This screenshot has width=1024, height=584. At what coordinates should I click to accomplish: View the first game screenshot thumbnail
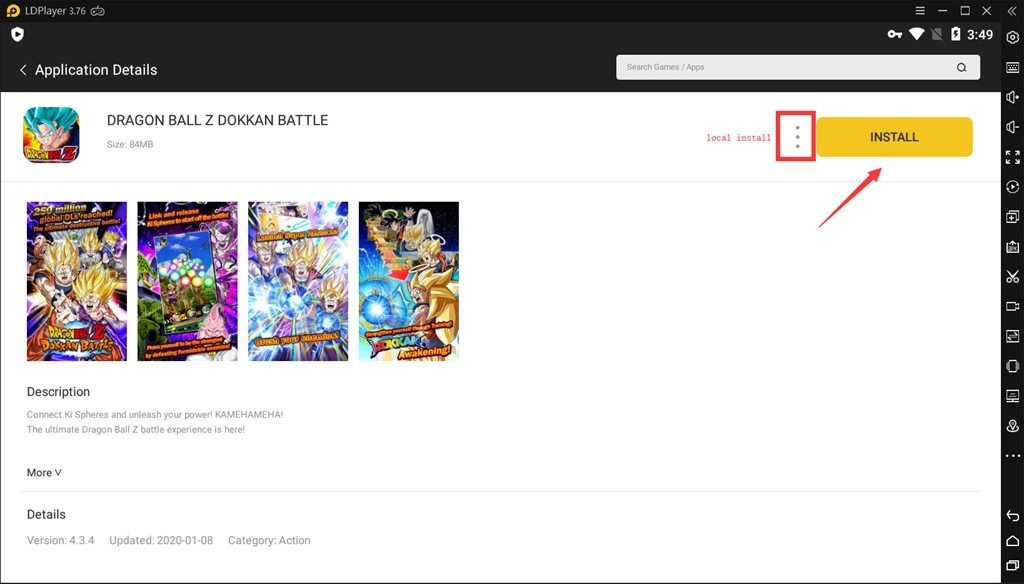pos(76,281)
